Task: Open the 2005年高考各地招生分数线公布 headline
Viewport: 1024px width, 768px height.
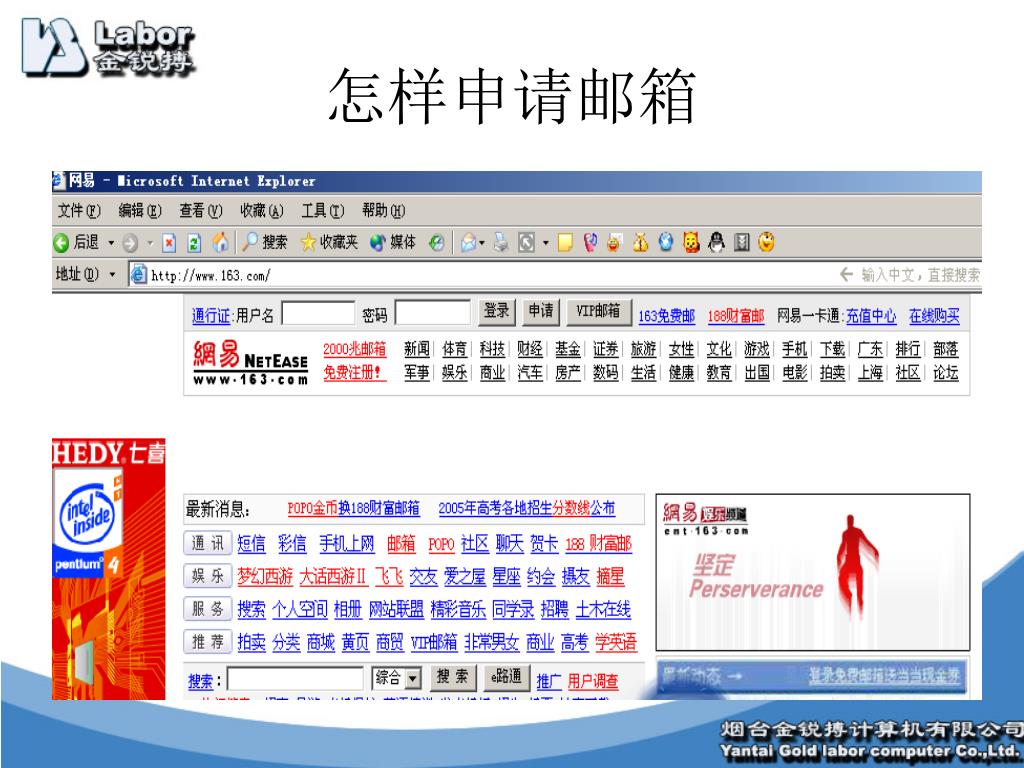Action: click(x=526, y=508)
